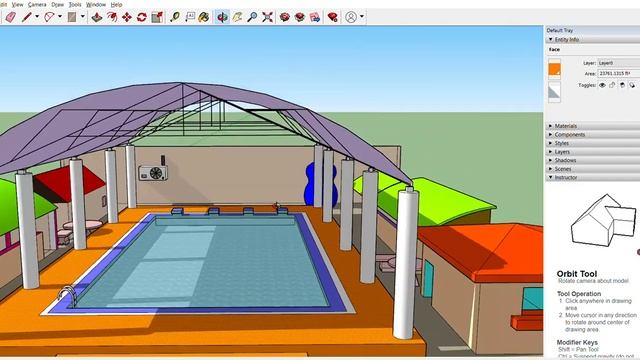The image size is (640, 360).
Task: Open the Draw menu
Action: [58, 4]
